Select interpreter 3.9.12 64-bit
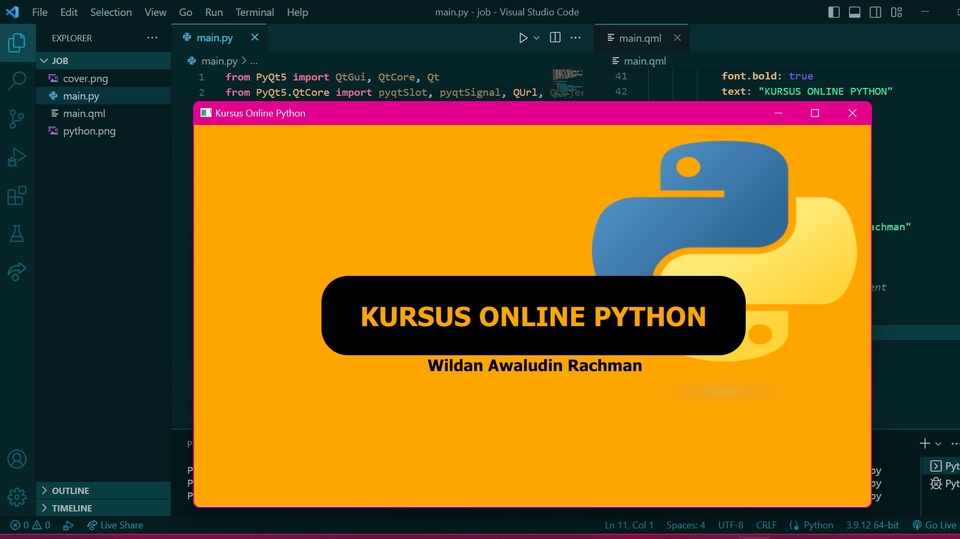The image size is (960, 539). (872, 525)
